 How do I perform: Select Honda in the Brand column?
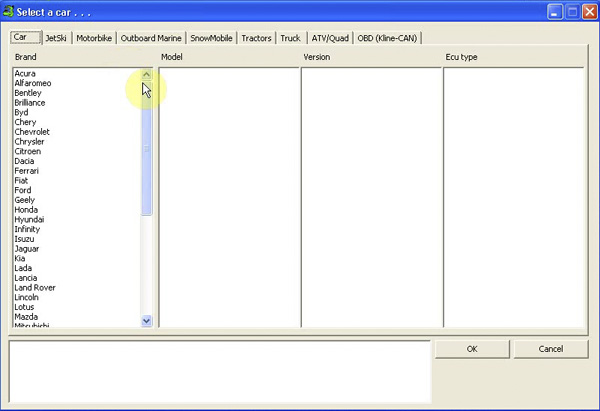pyautogui.click(x=25, y=210)
